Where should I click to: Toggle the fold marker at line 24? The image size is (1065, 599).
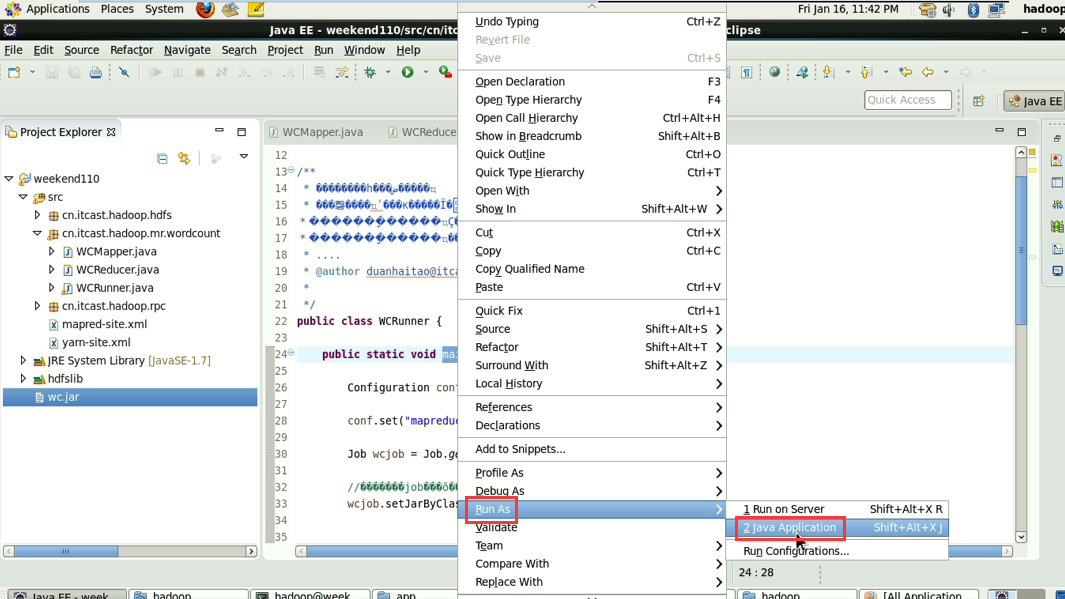(x=291, y=352)
